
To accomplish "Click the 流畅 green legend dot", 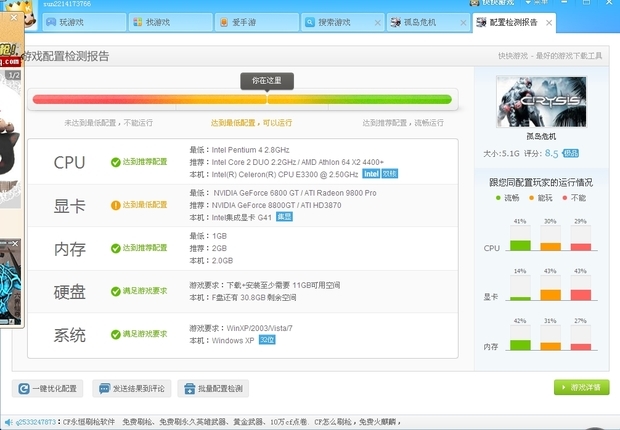I will pyautogui.click(x=498, y=198).
